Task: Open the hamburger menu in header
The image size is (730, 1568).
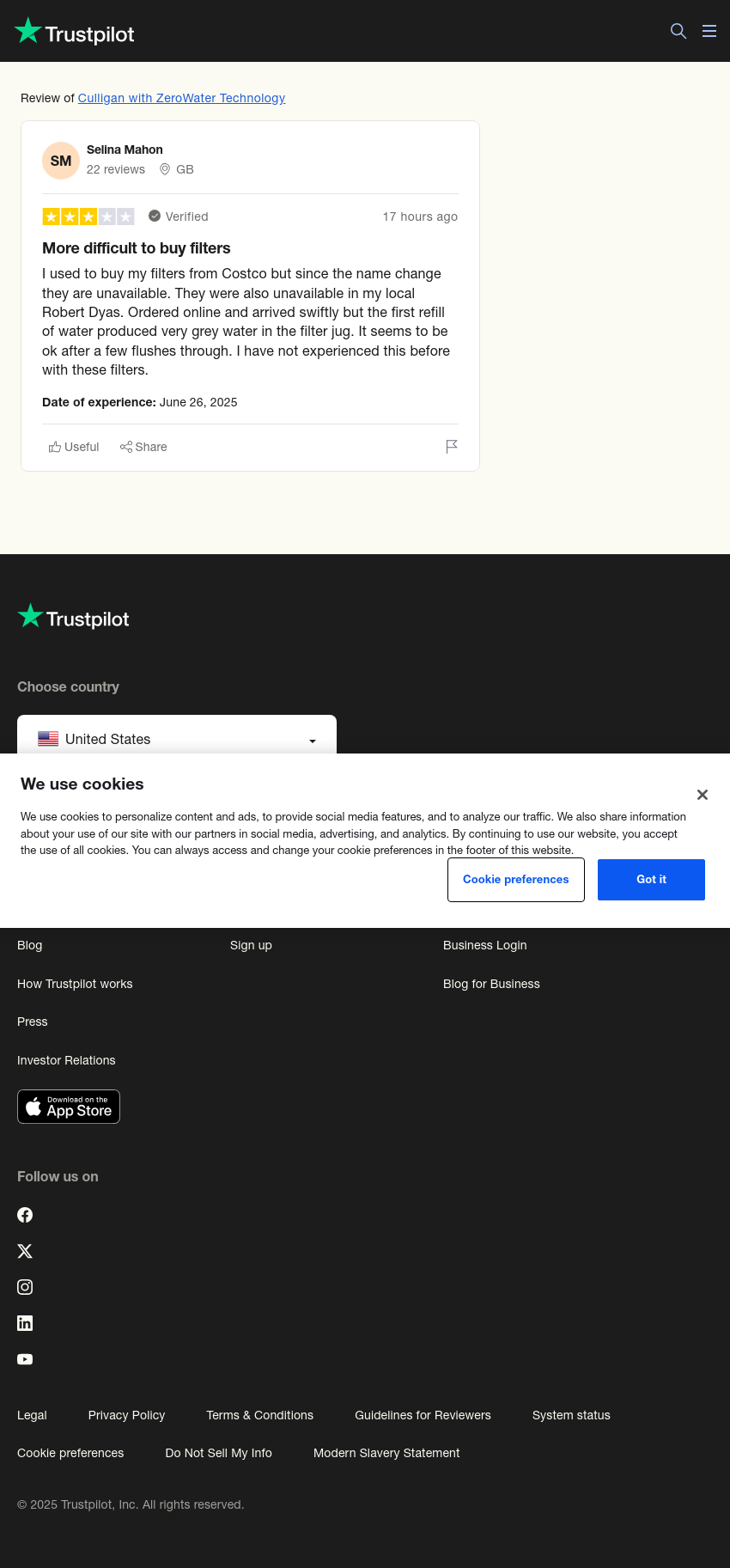Action: (709, 31)
